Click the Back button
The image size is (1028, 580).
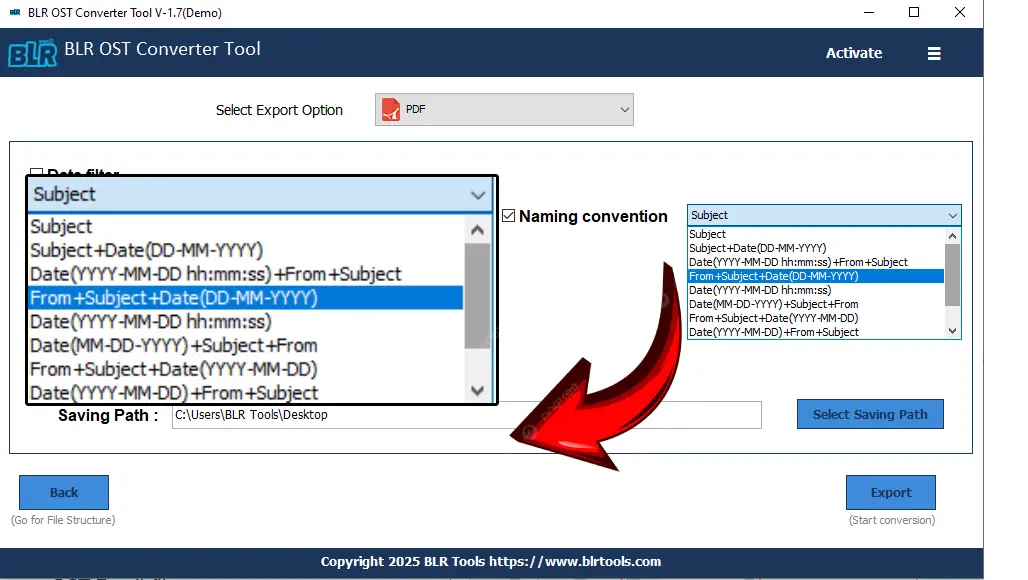64,492
